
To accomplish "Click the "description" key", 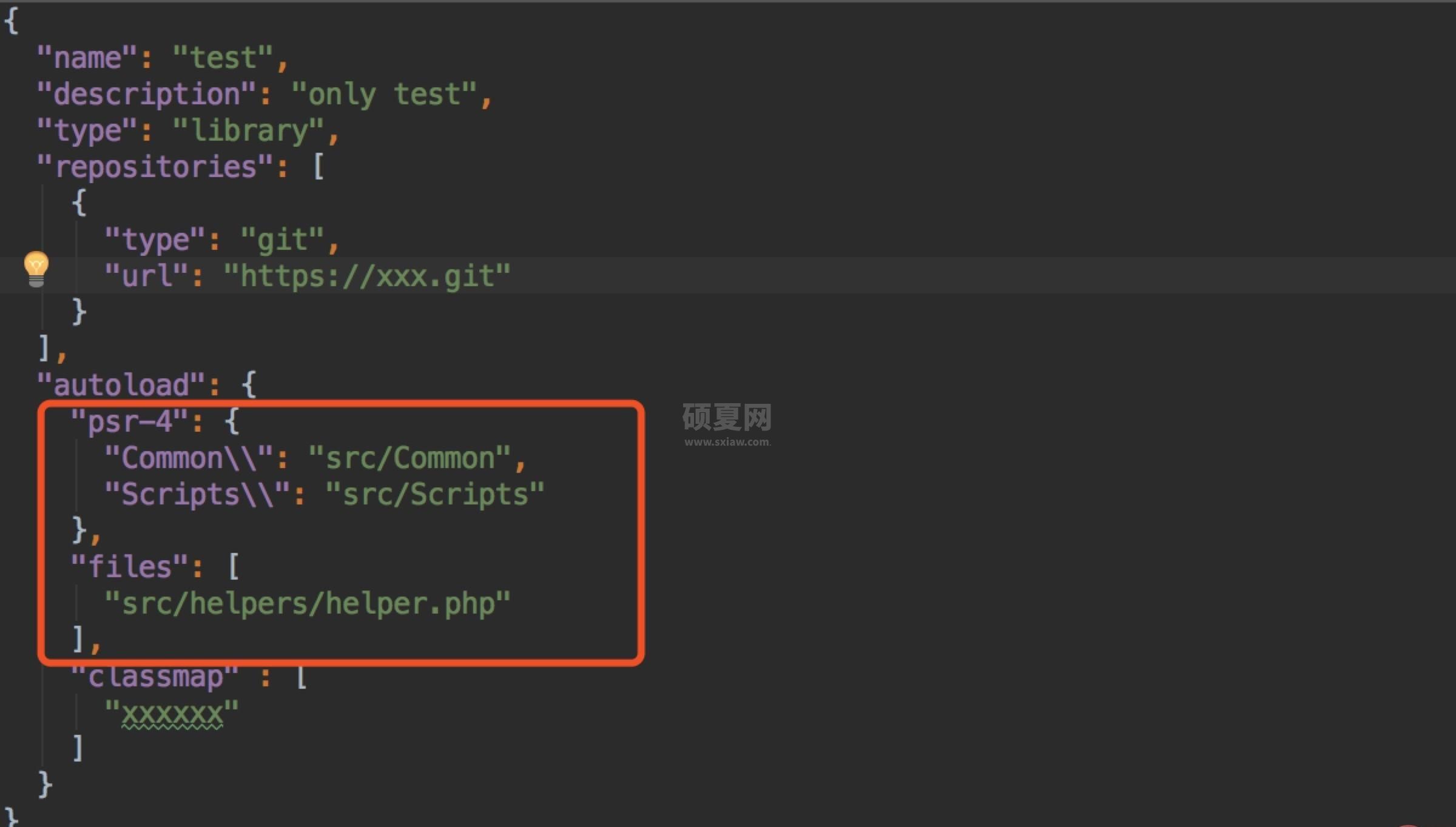I will [x=146, y=95].
